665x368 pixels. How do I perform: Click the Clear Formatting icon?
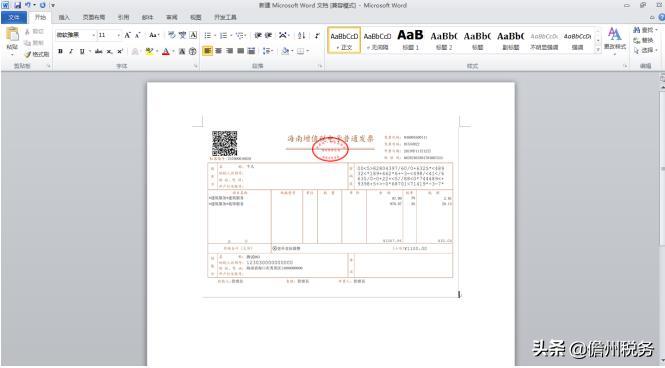coord(171,35)
